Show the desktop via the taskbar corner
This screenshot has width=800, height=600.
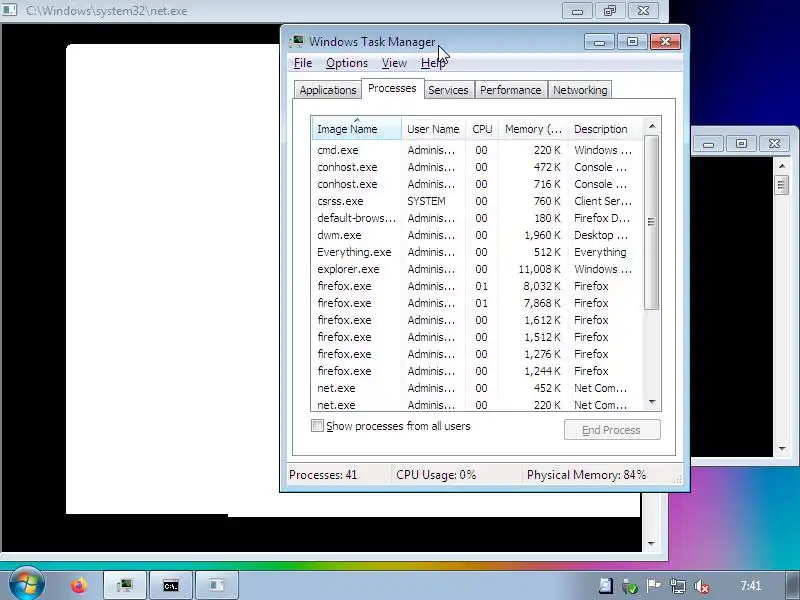point(792,585)
